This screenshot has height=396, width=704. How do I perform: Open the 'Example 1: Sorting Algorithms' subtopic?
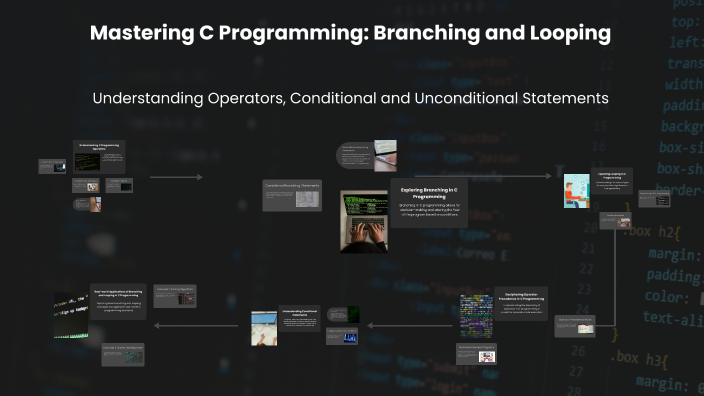[175, 296]
